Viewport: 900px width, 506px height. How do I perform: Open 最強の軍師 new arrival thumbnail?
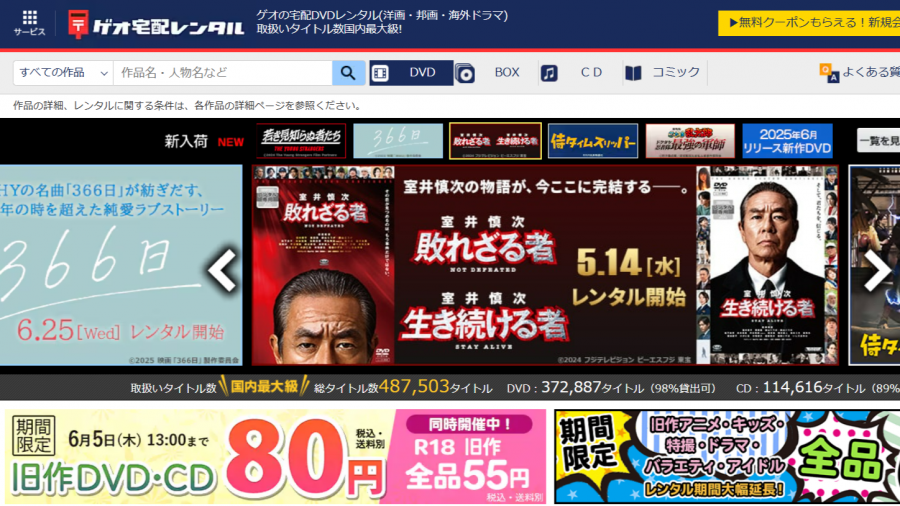click(x=690, y=141)
